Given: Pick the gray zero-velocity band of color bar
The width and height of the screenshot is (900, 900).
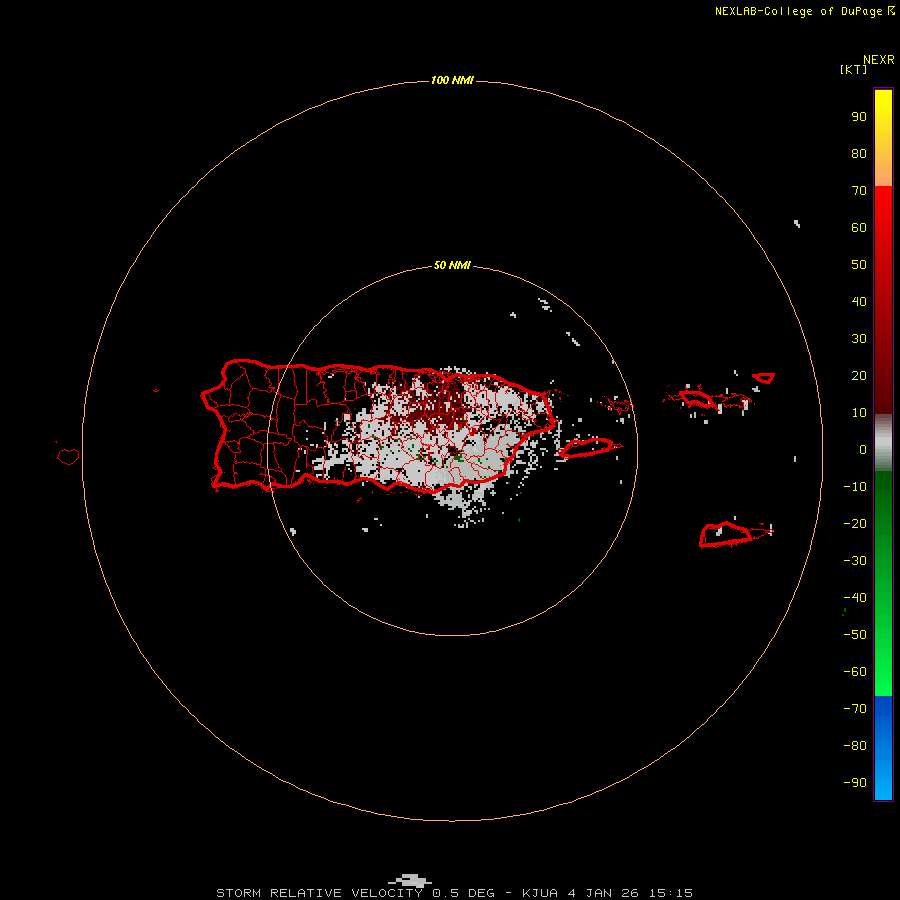Looking at the screenshot, I should (883, 443).
